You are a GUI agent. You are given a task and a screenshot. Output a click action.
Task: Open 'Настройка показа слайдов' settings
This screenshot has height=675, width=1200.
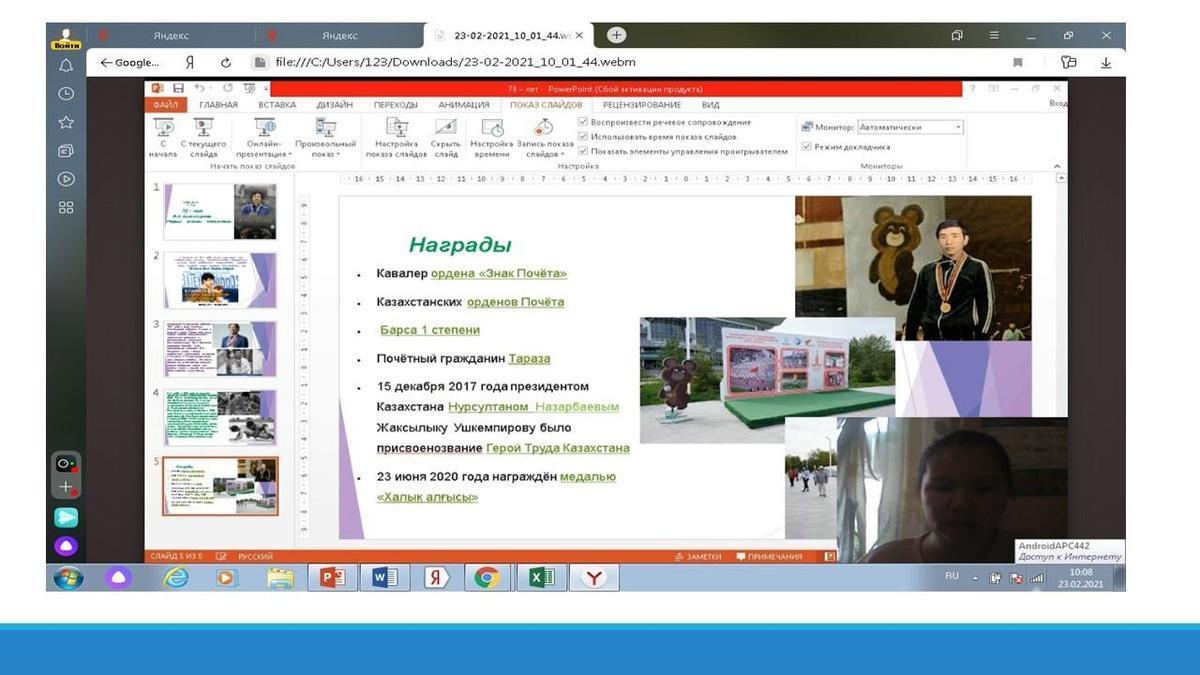coord(396,129)
